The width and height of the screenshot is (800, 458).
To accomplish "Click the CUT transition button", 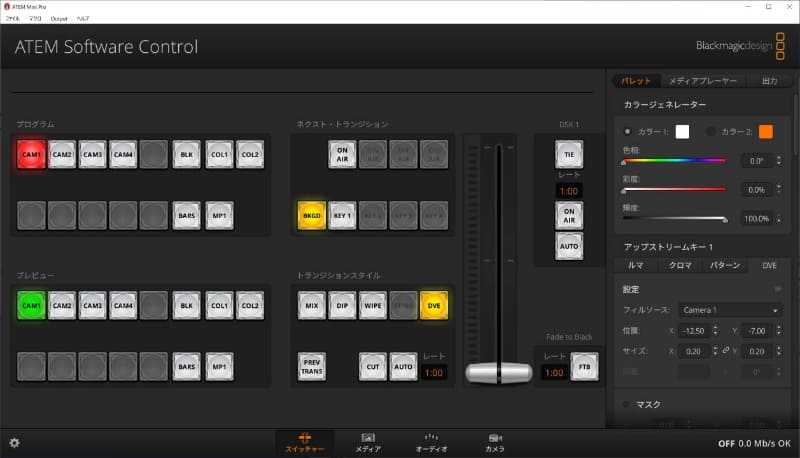I will click(x=372, y=366).
